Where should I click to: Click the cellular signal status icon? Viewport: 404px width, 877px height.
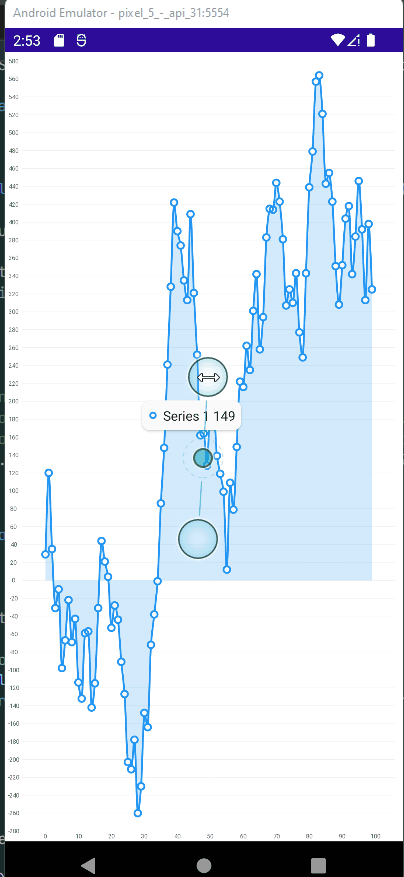(x=354, y=40)
